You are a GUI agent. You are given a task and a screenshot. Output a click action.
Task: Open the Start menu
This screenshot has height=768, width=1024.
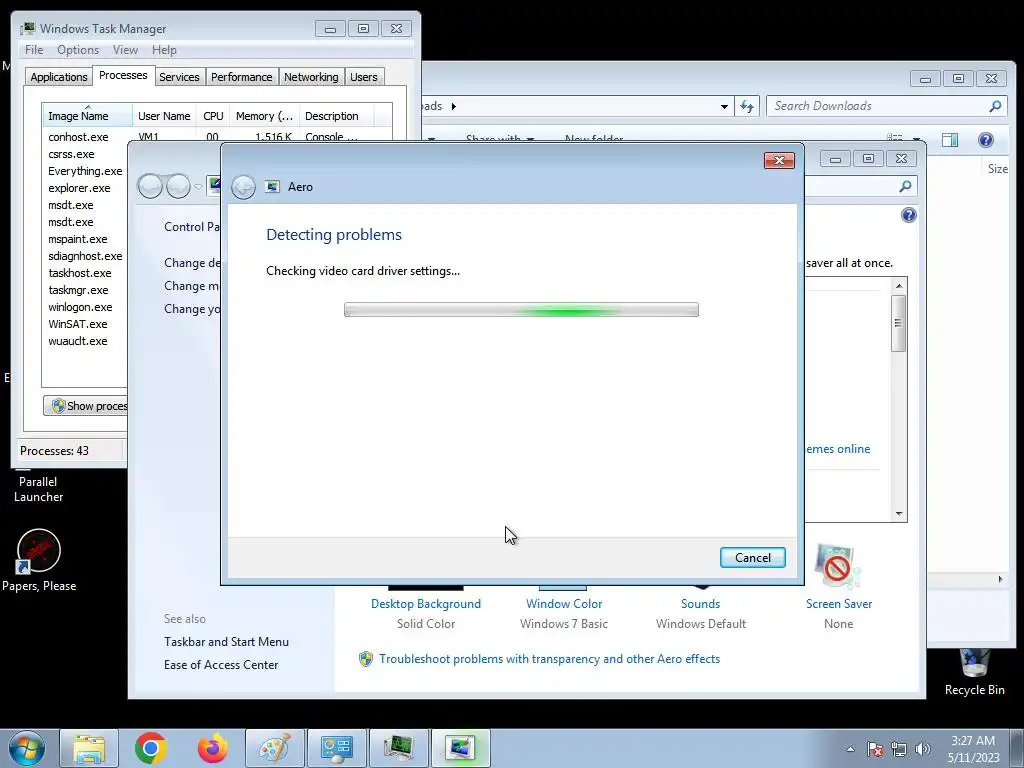click(x=27, y=748)
